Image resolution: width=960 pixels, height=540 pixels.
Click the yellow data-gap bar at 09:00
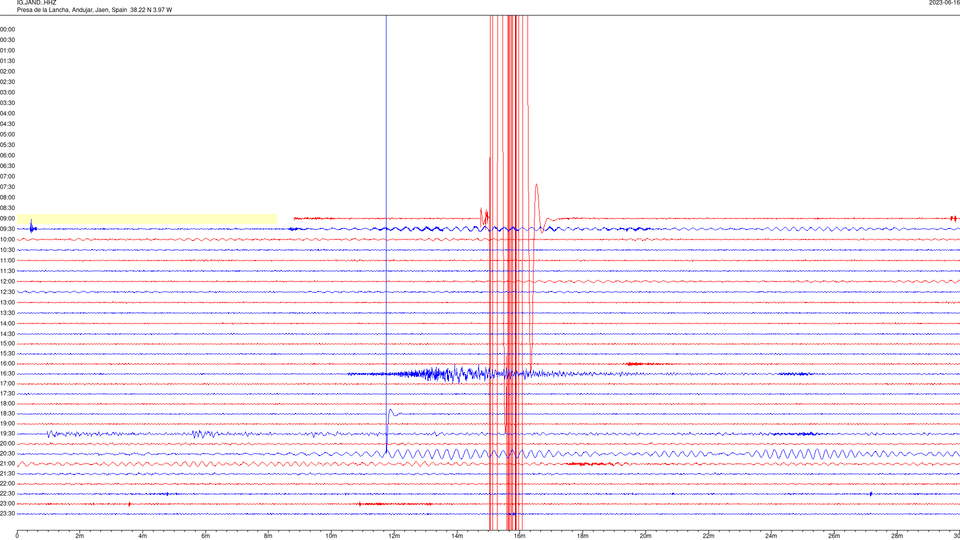[147, 219]
